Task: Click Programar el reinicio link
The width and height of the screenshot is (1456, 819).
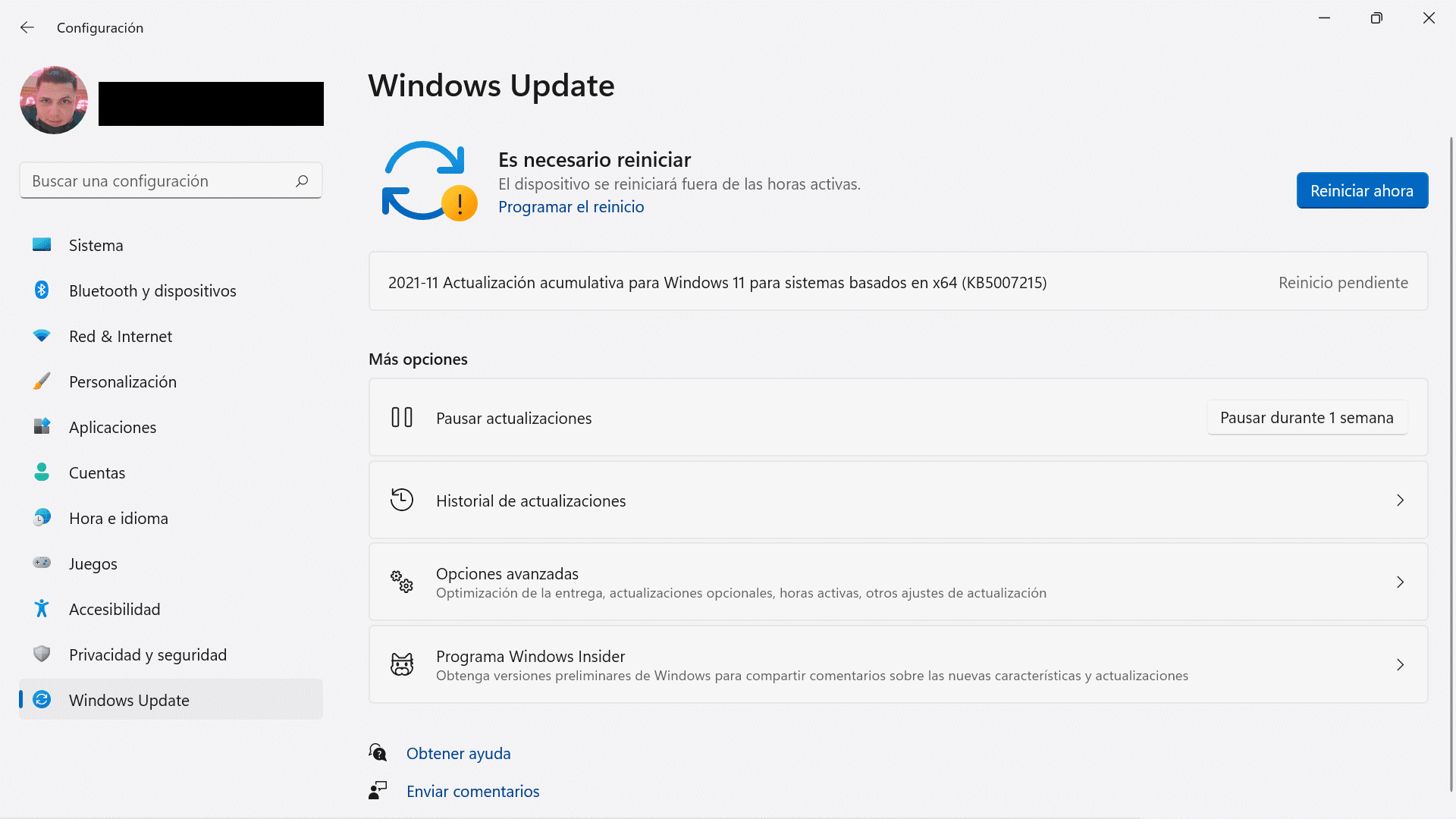Action: 571,207
